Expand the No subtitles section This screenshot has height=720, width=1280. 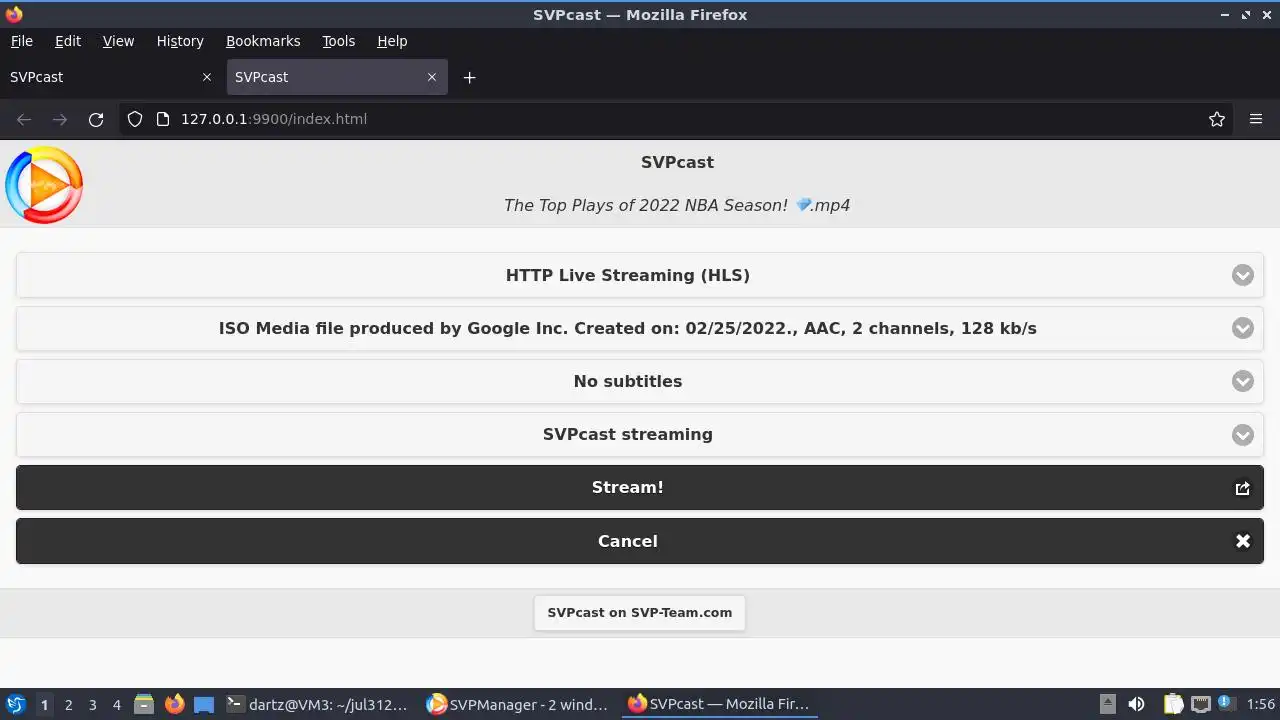coord(640,381)
